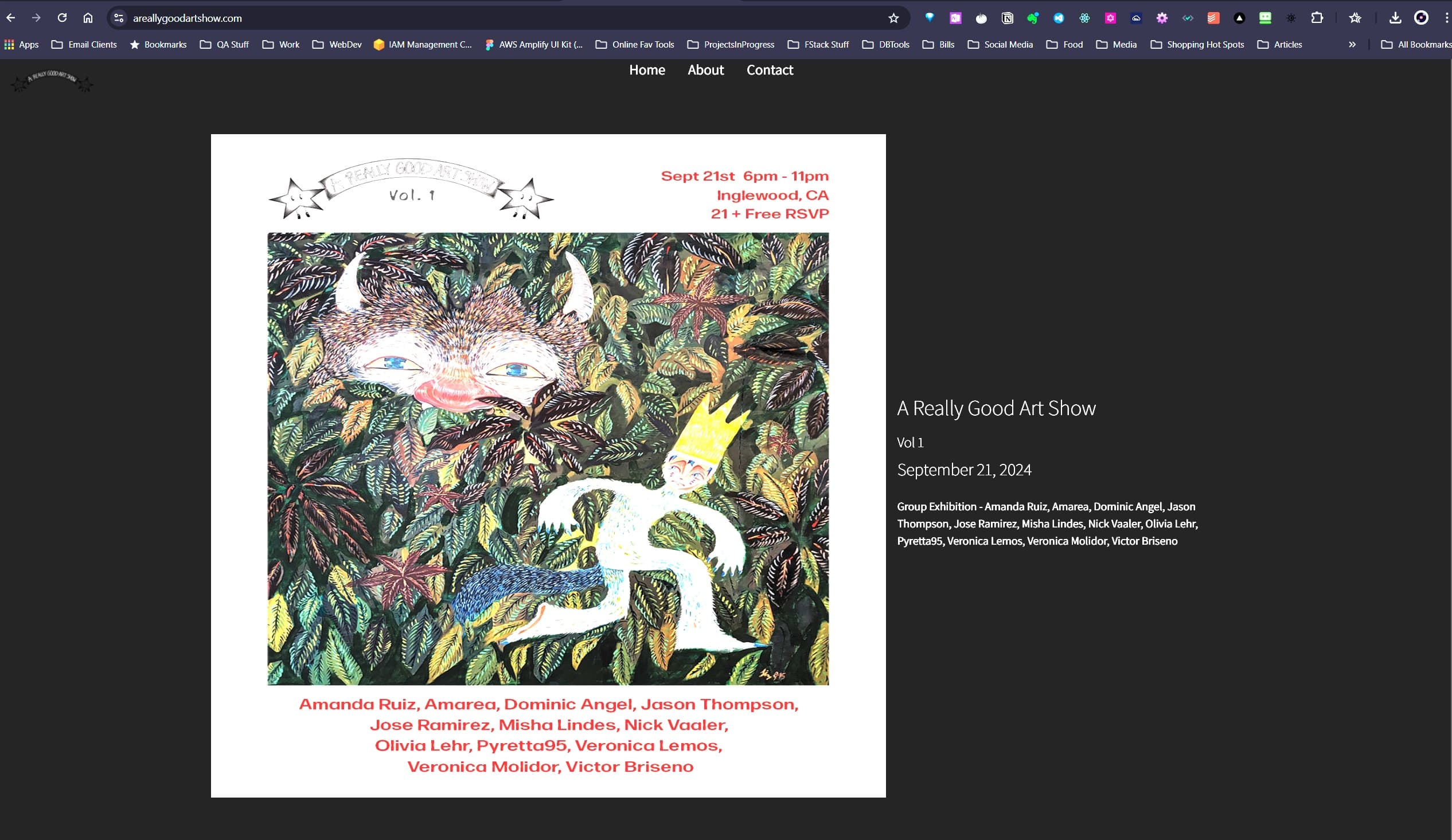1452x840 pixels.
Task: Launch the React Developer Tools extension
Action: pos(1084,18)
